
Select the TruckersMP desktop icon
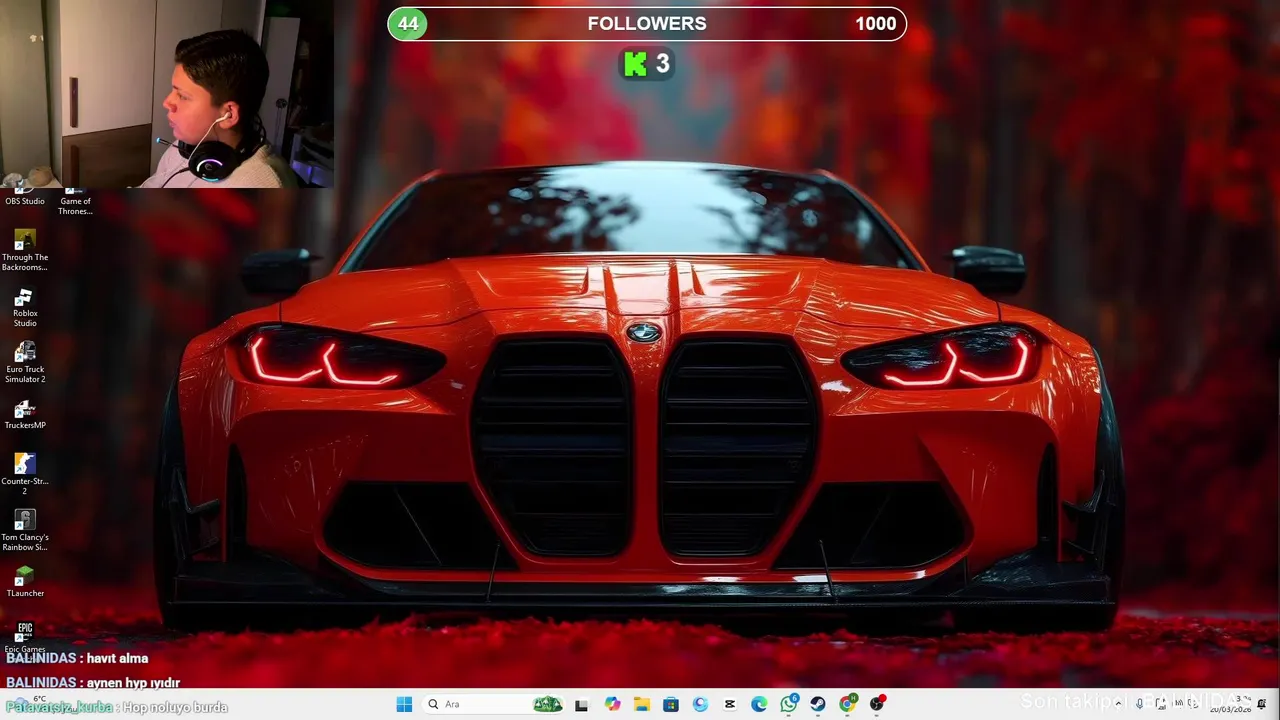coord(25,415)
